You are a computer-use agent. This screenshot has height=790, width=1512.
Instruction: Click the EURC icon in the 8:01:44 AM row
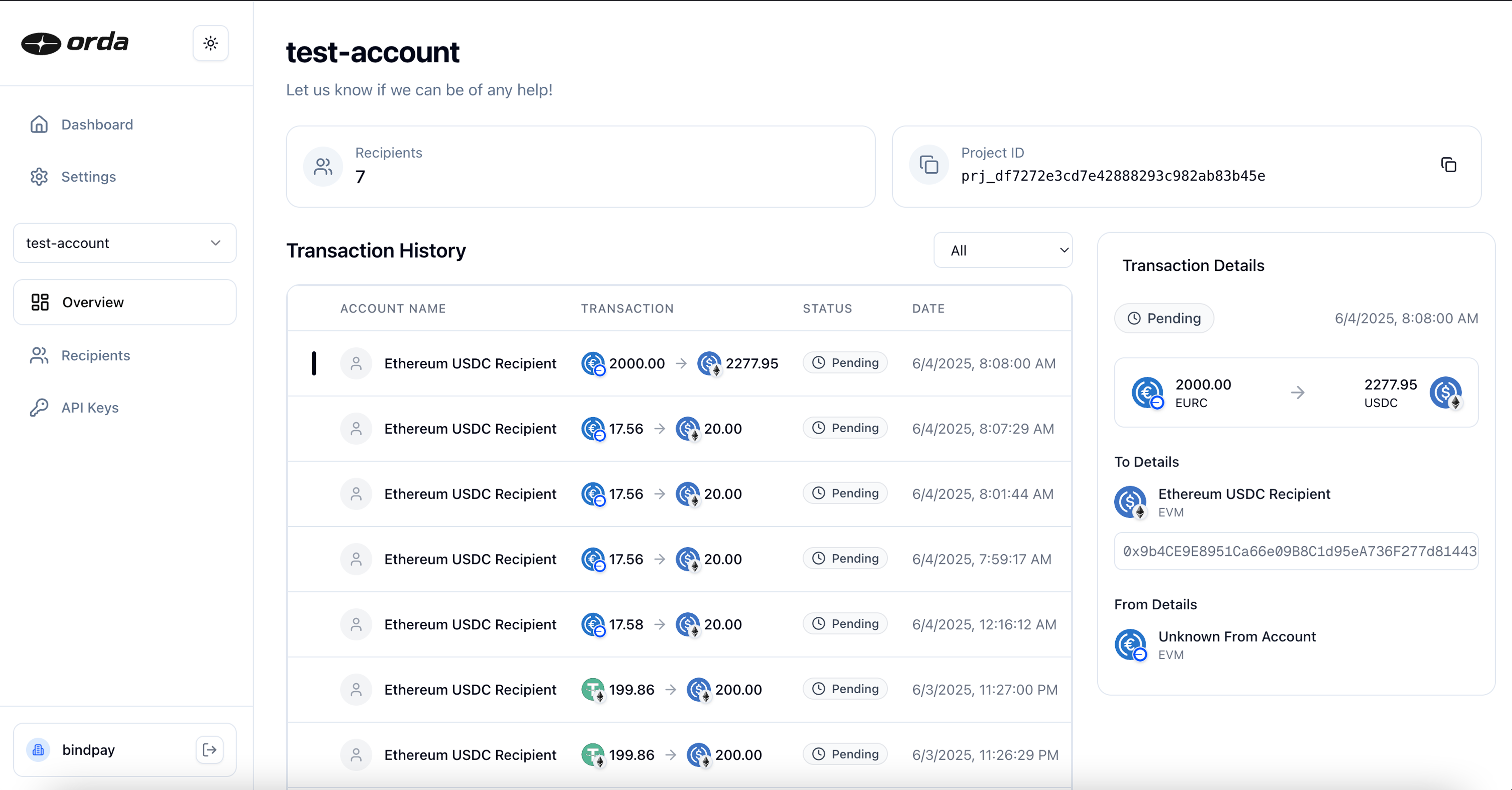pyautogui.click(x=593, y=494)
